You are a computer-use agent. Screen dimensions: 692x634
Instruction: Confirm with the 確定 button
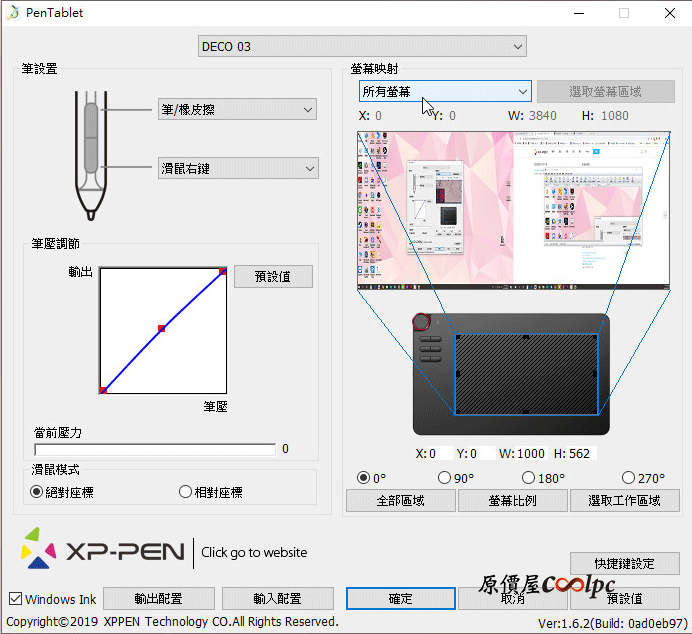(401, 599)
